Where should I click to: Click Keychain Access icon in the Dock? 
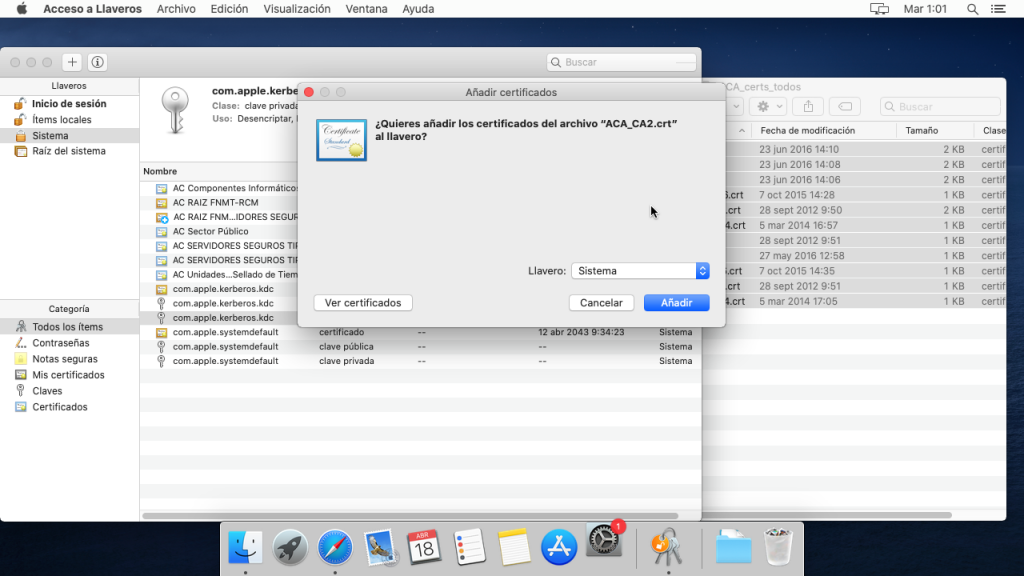tap(667, 547)
